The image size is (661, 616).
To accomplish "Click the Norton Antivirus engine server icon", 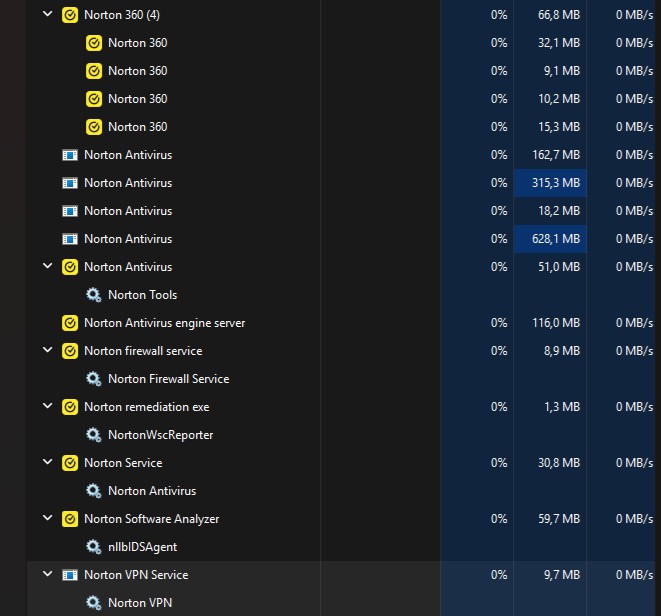I will click(70, 323).
